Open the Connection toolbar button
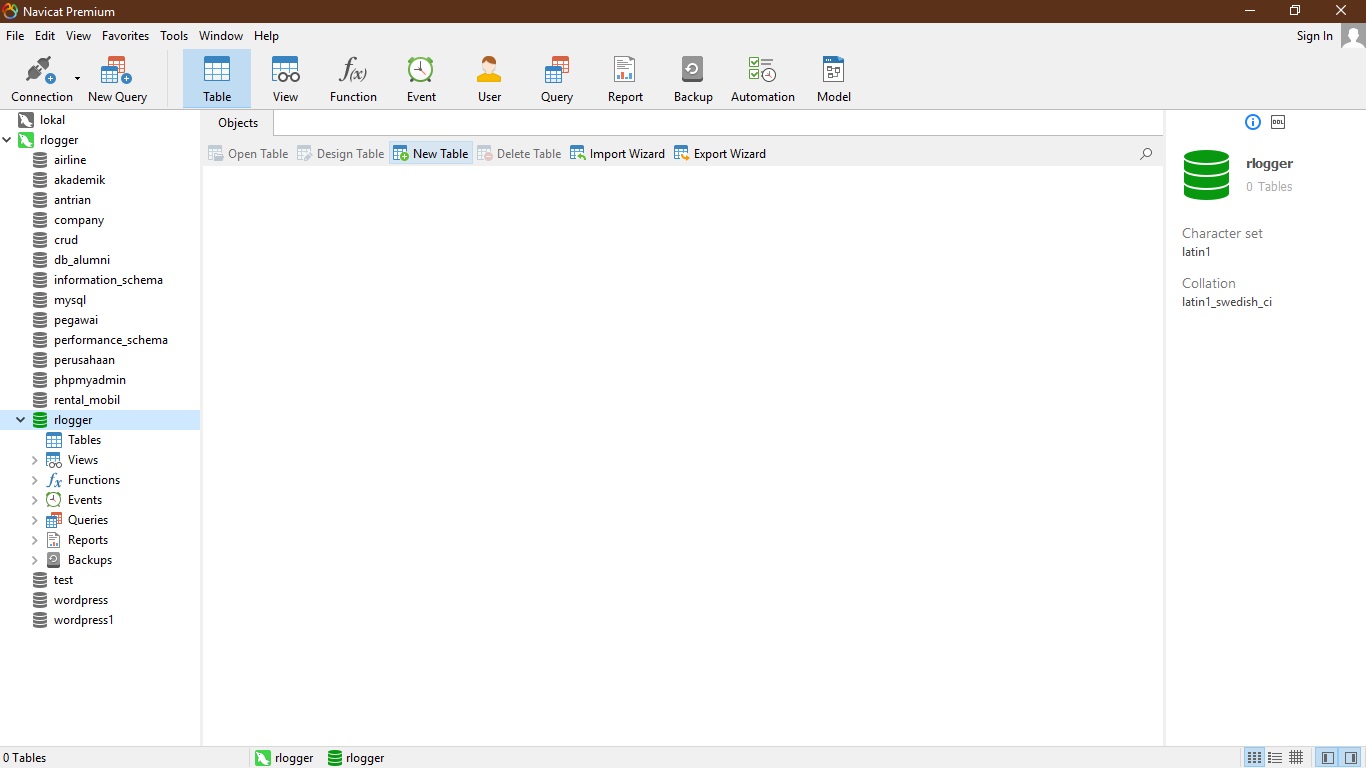The height and width of the screenshot is (768, 1366). tap(42, 79)
